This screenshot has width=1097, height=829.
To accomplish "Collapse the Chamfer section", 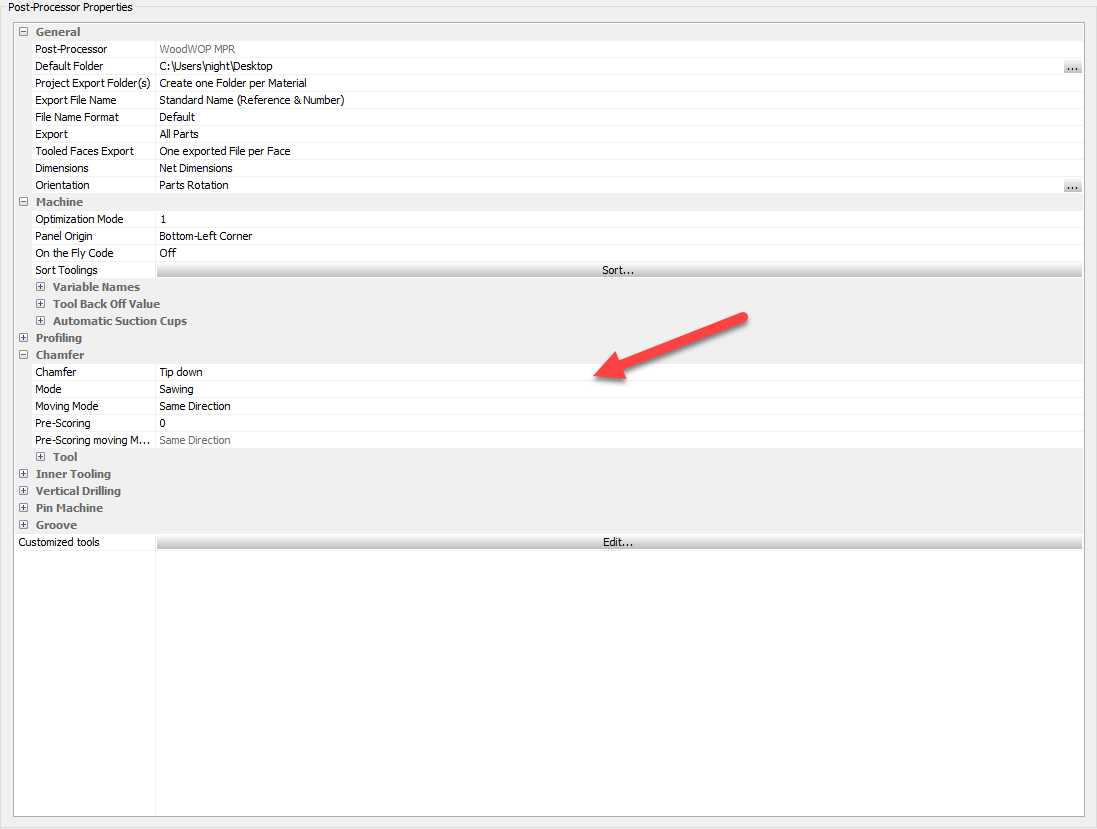I will click(22, 355).
